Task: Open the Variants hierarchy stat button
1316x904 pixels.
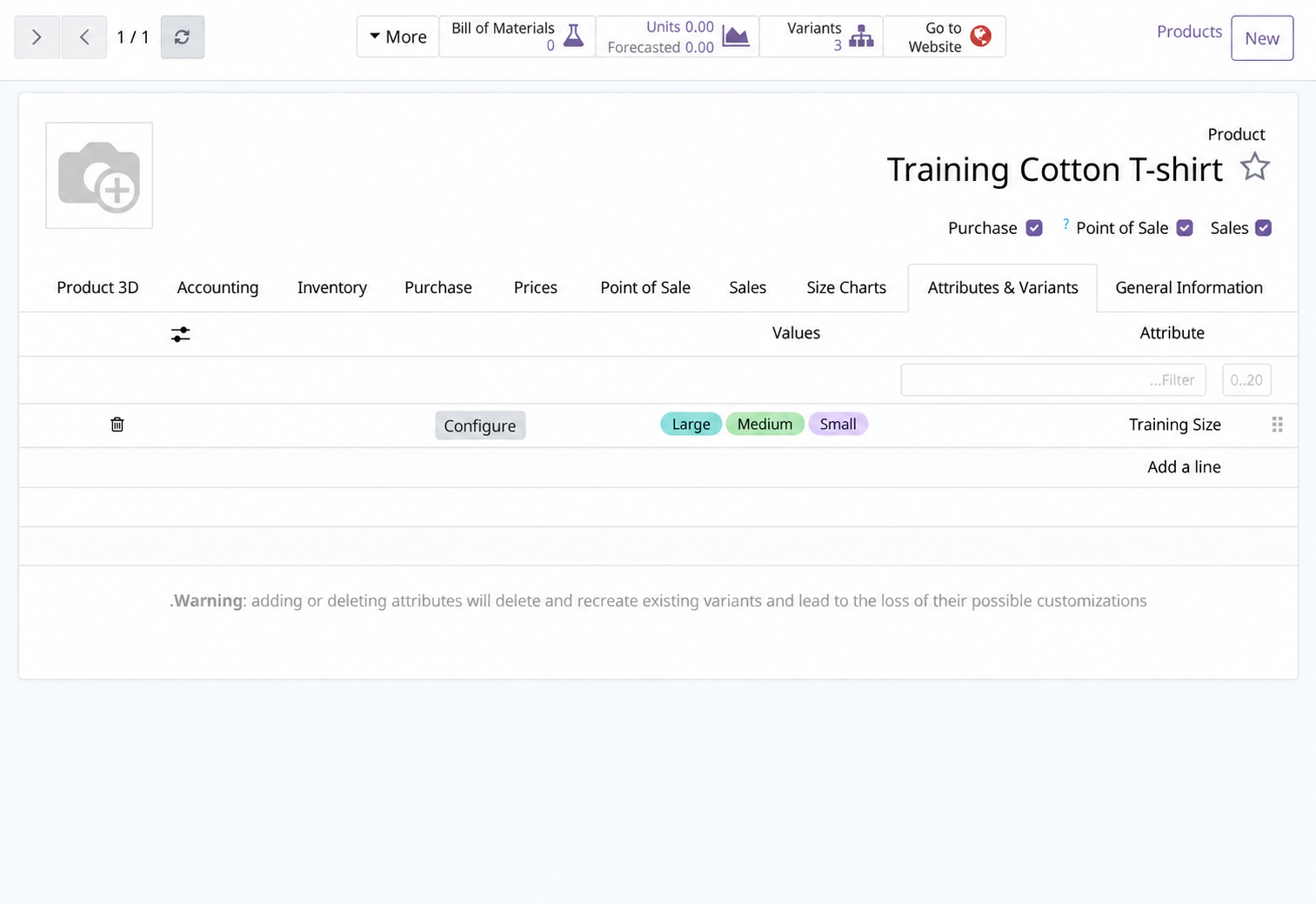Action: tap(821, 37)
